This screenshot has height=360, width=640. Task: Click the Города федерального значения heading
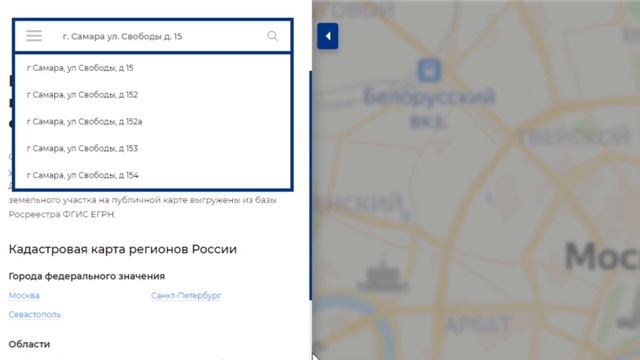(87, 276)
